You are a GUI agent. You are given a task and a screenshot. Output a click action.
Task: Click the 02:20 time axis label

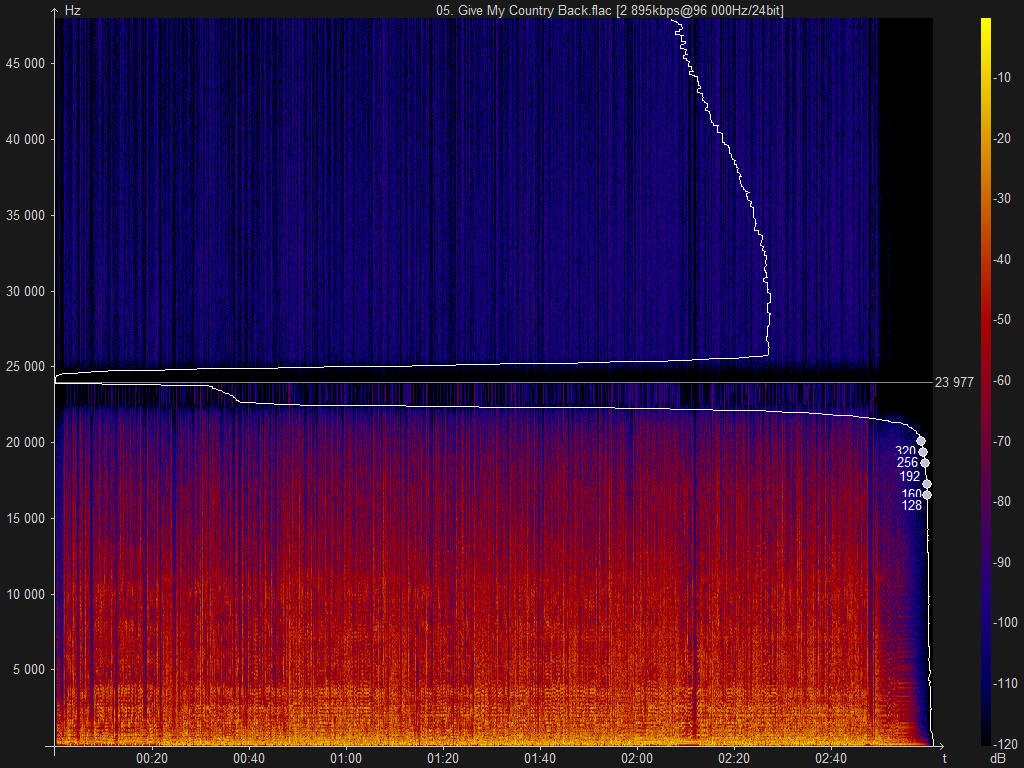click(x=734, y=759)
